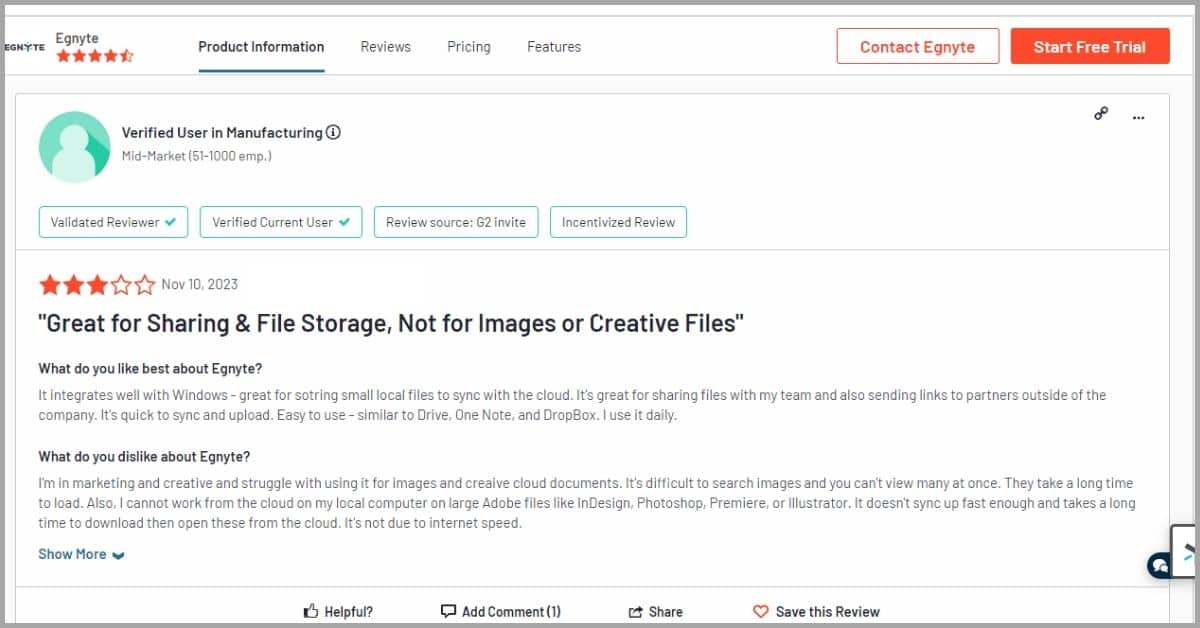
Task: Click the Contact Egnyte button
Action: click(917, 46)
